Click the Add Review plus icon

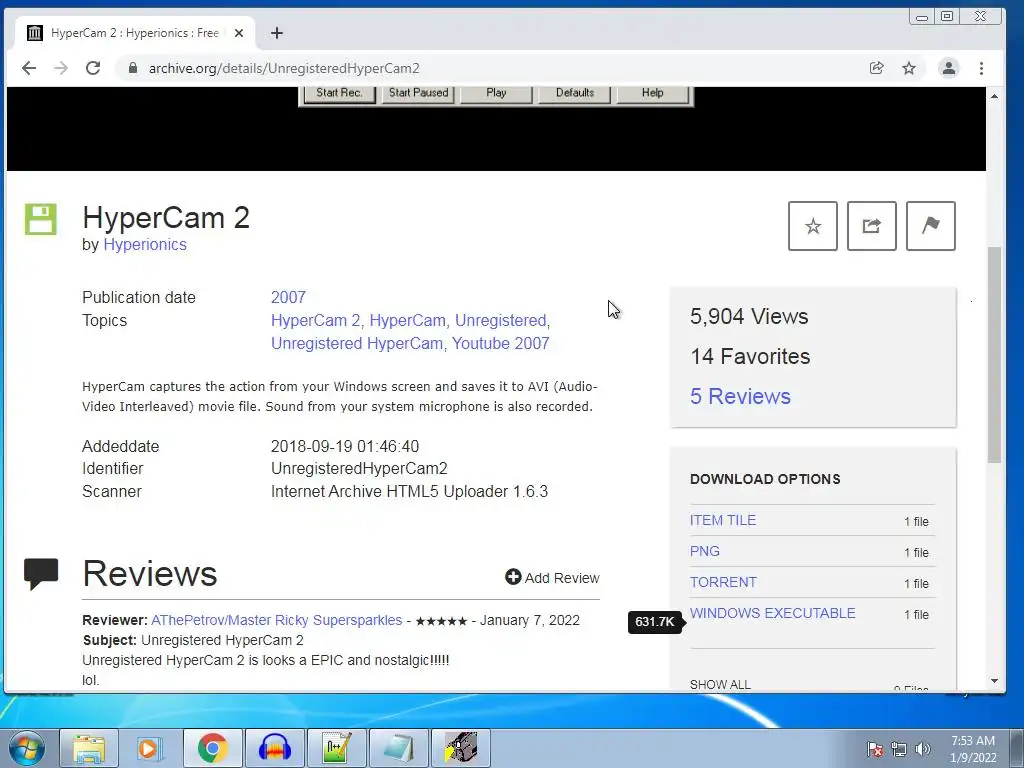coord(513,577)
